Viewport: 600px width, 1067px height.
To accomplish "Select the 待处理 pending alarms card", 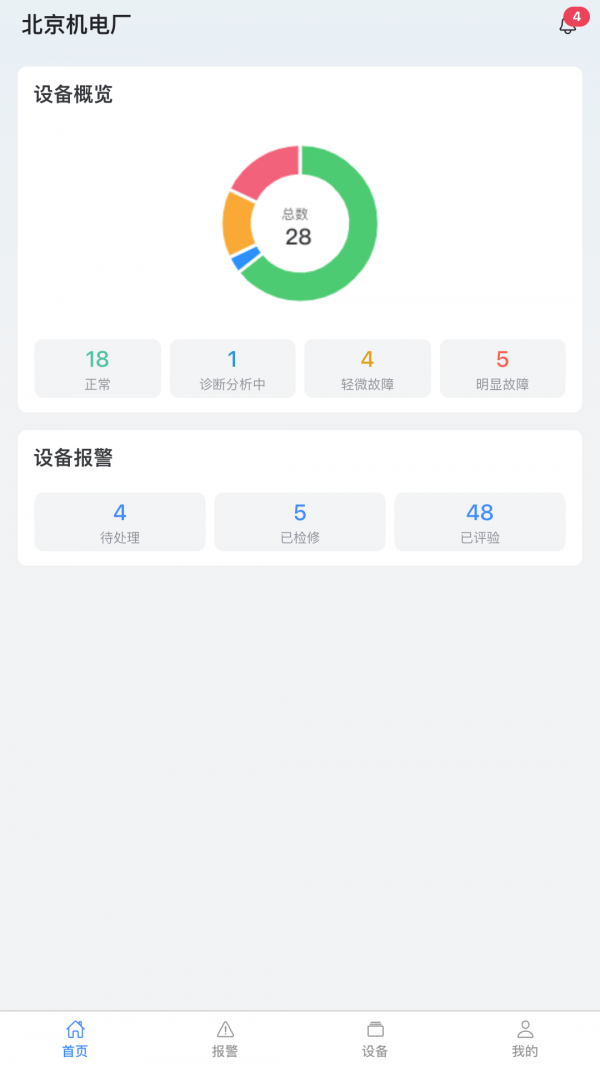I will click(119, 521).
